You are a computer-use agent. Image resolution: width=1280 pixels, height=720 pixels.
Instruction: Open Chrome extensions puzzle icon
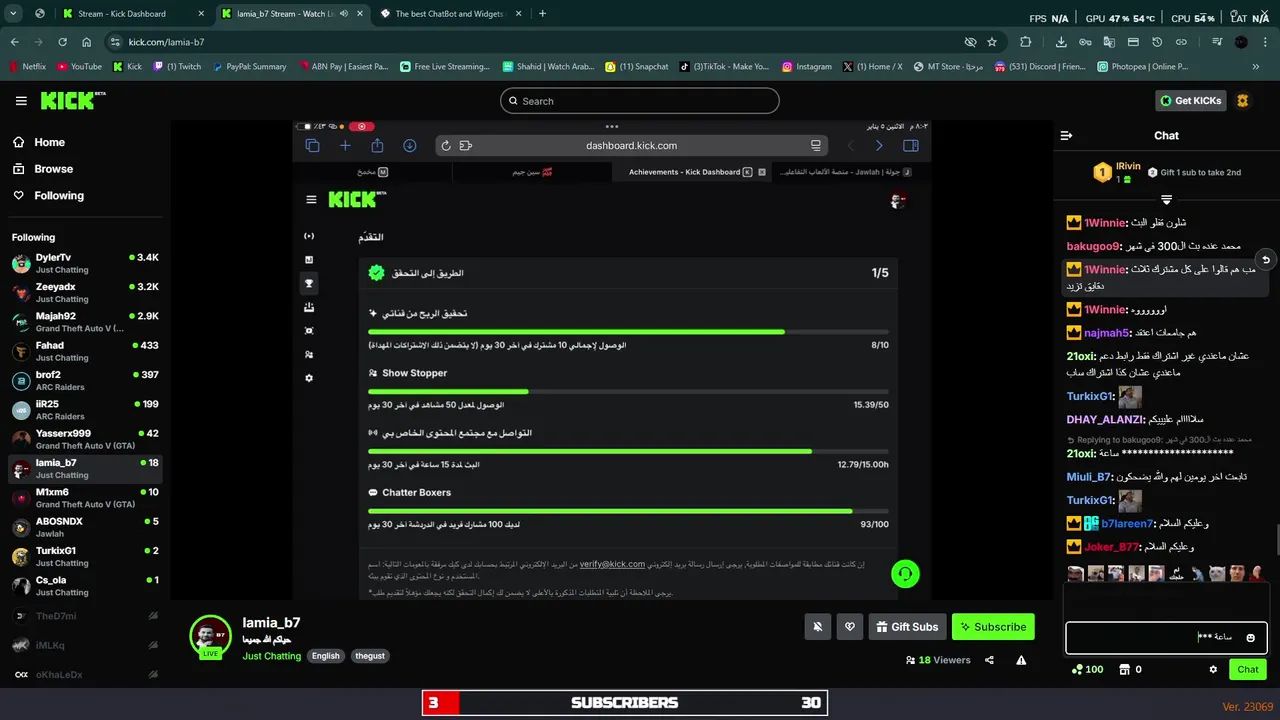[1026, 42]
